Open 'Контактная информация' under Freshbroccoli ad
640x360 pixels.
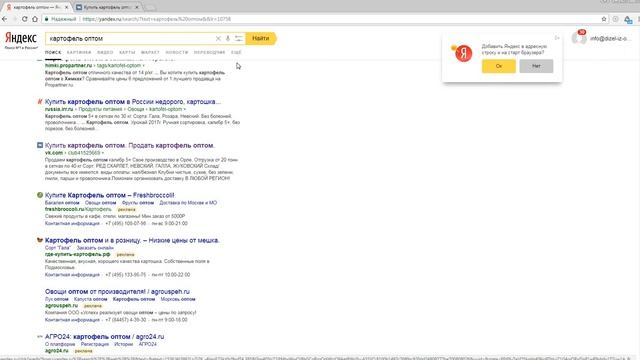[72, 223]
